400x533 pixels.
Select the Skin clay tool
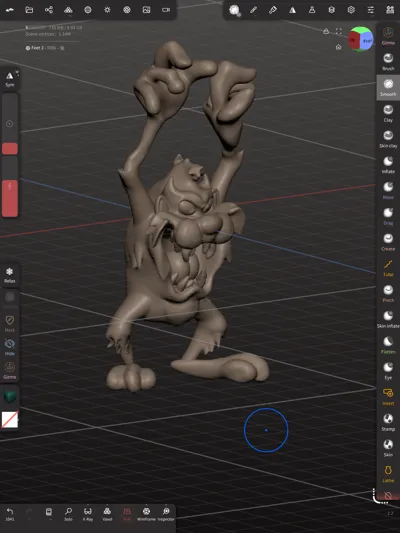click(388, 139)
